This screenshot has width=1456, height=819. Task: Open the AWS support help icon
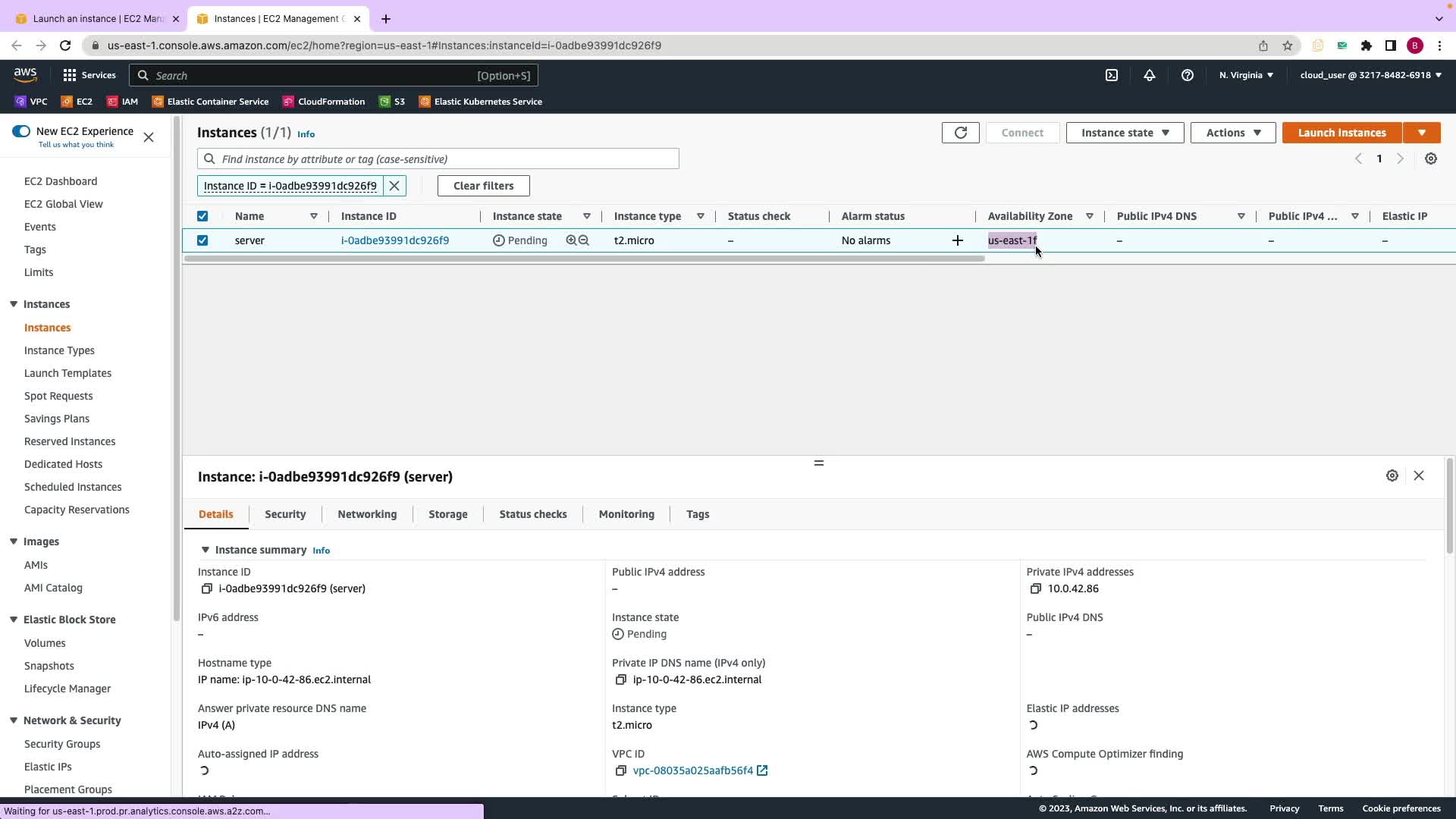point(1188,75)
